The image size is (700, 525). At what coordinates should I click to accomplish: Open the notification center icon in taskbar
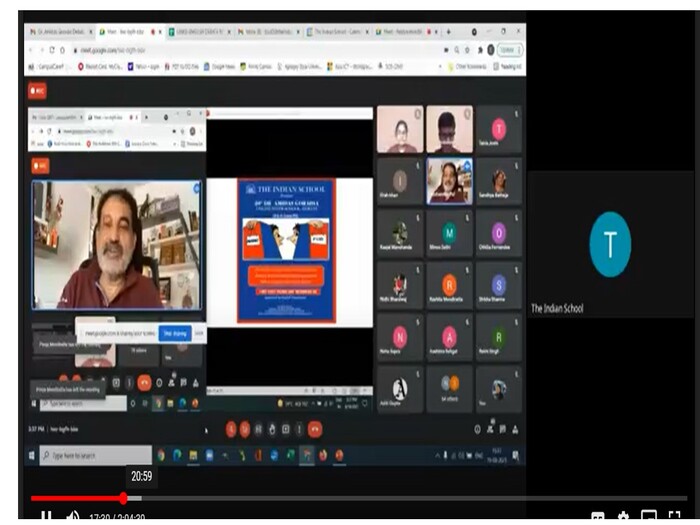coord(515,455)
